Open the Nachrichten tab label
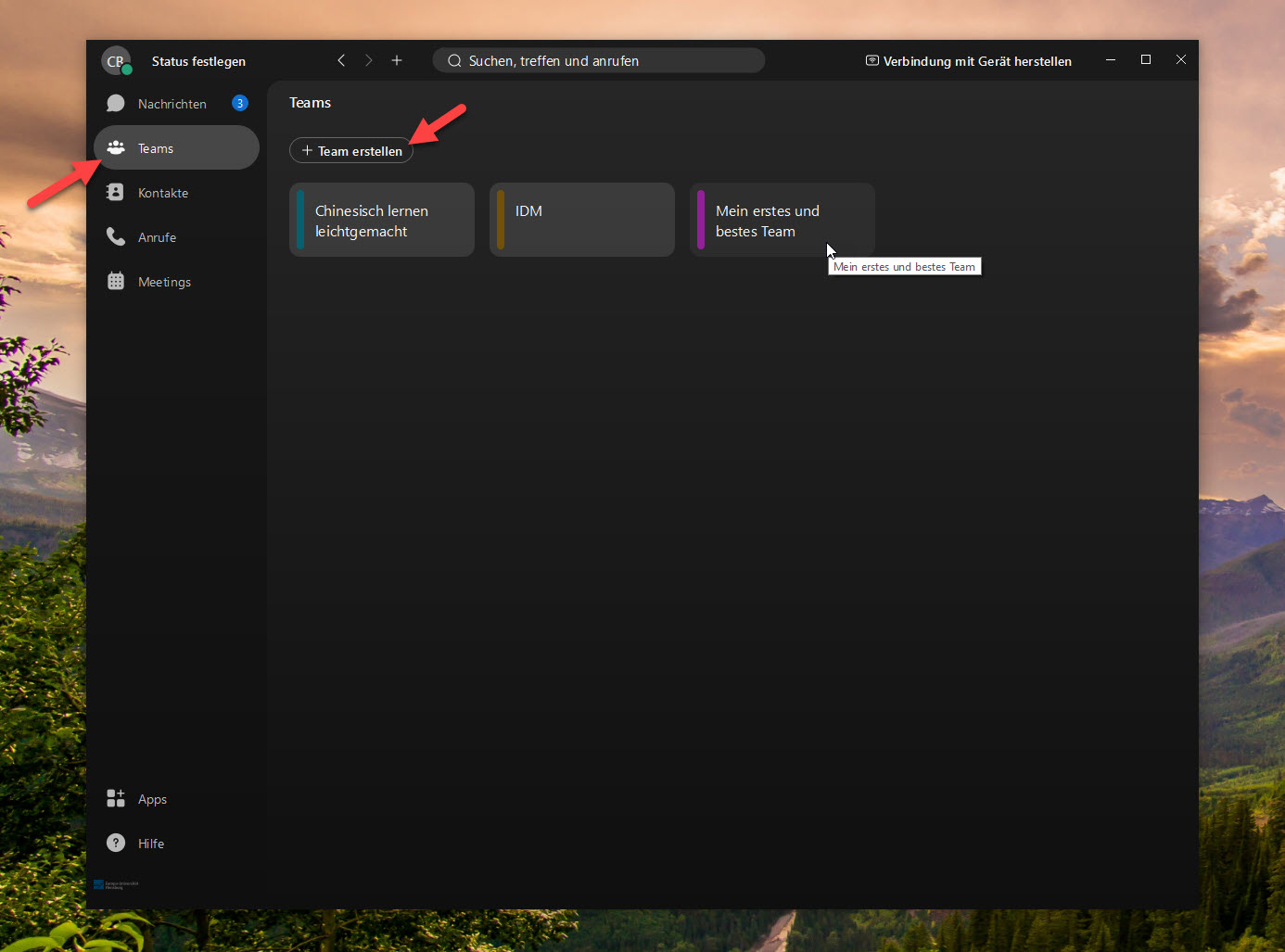The height and width of the screenshot is (952, 1285). point(172,104)
